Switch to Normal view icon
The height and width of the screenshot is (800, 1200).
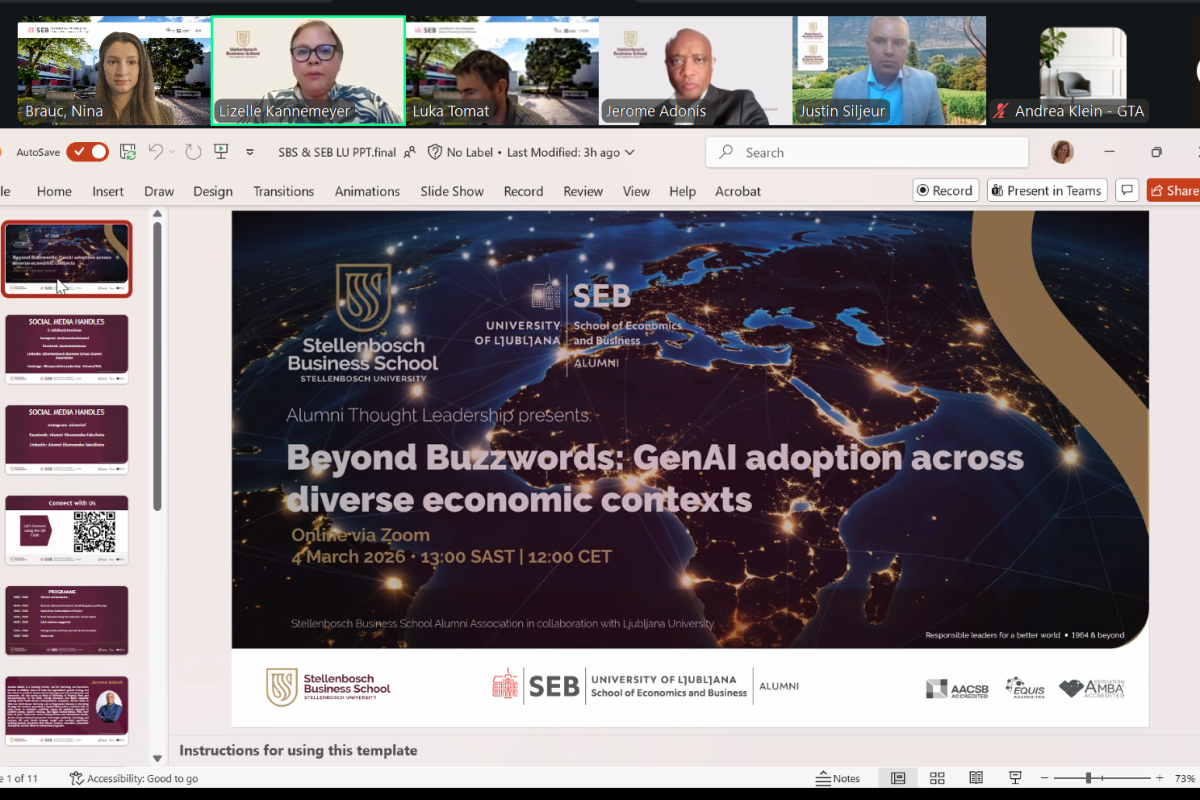point(898,778)
